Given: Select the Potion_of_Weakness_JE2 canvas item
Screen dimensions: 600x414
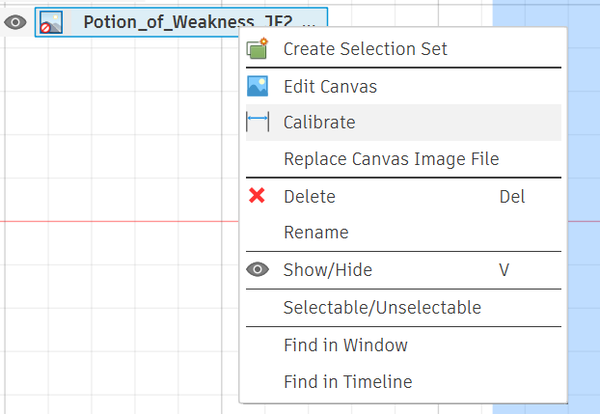Looking at the screenshot, I should [181, 22].
